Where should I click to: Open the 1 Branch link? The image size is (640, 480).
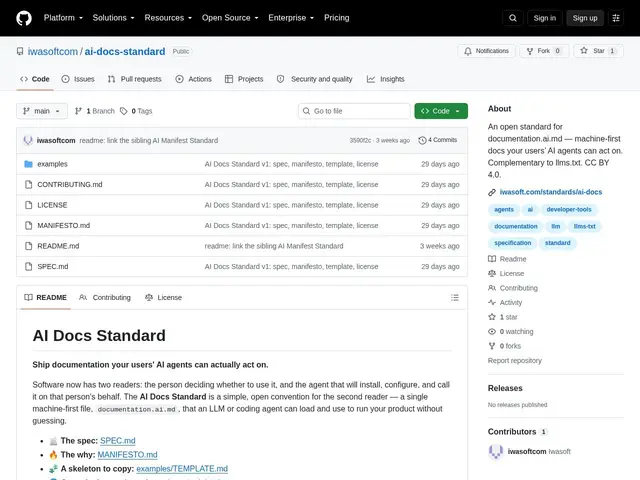pyautogui.click(x=95, y=111)
